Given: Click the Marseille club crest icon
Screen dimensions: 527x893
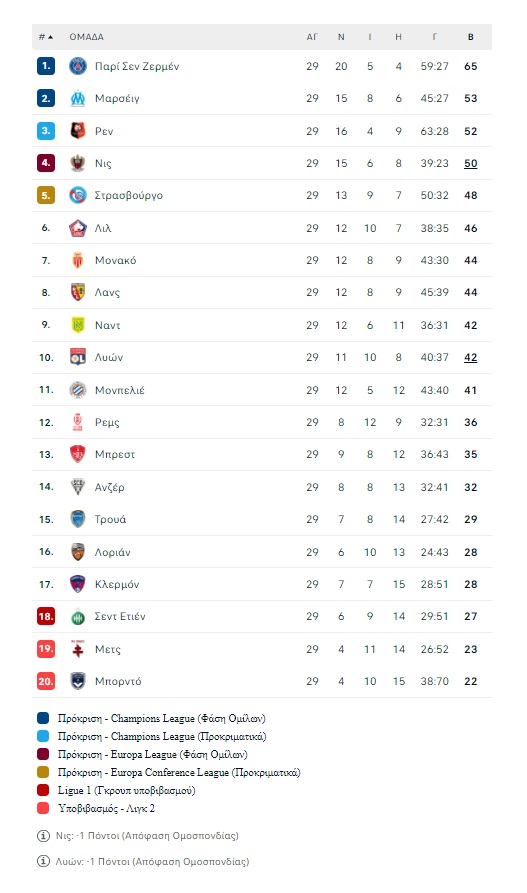Looking at the screenshot, I should click(77, 99).
